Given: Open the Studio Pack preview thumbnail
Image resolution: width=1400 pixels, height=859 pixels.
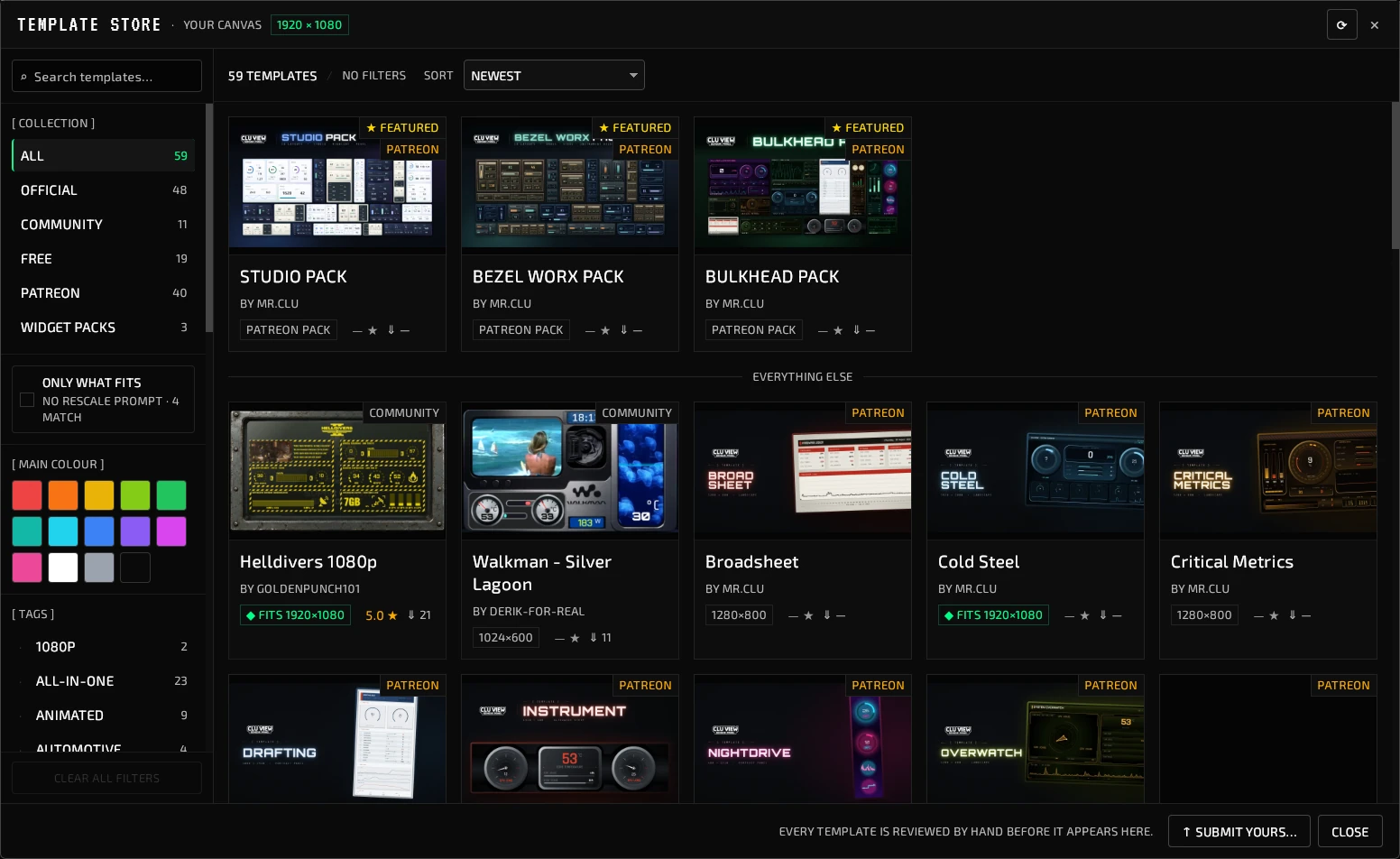Looking at the screenshot, I should [337, 185].
